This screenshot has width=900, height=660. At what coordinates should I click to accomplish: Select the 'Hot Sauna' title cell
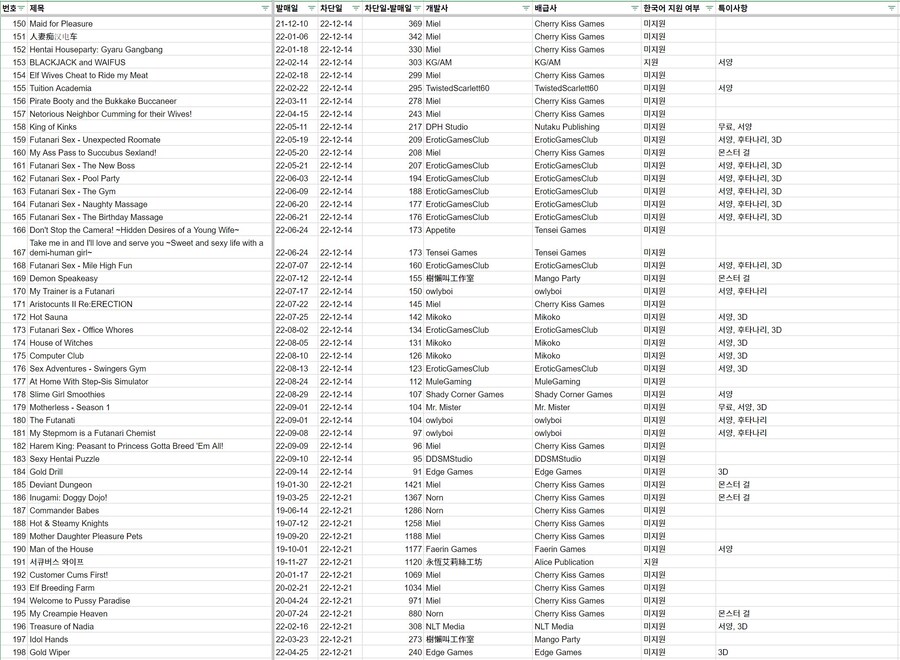point(149,317)
